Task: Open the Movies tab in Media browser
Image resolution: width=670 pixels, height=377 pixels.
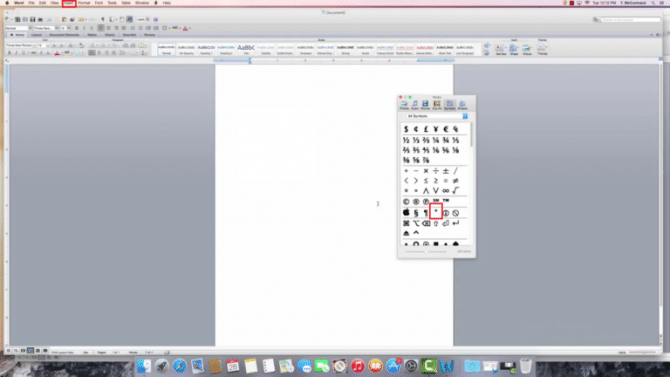Action: tap(425, 105)
